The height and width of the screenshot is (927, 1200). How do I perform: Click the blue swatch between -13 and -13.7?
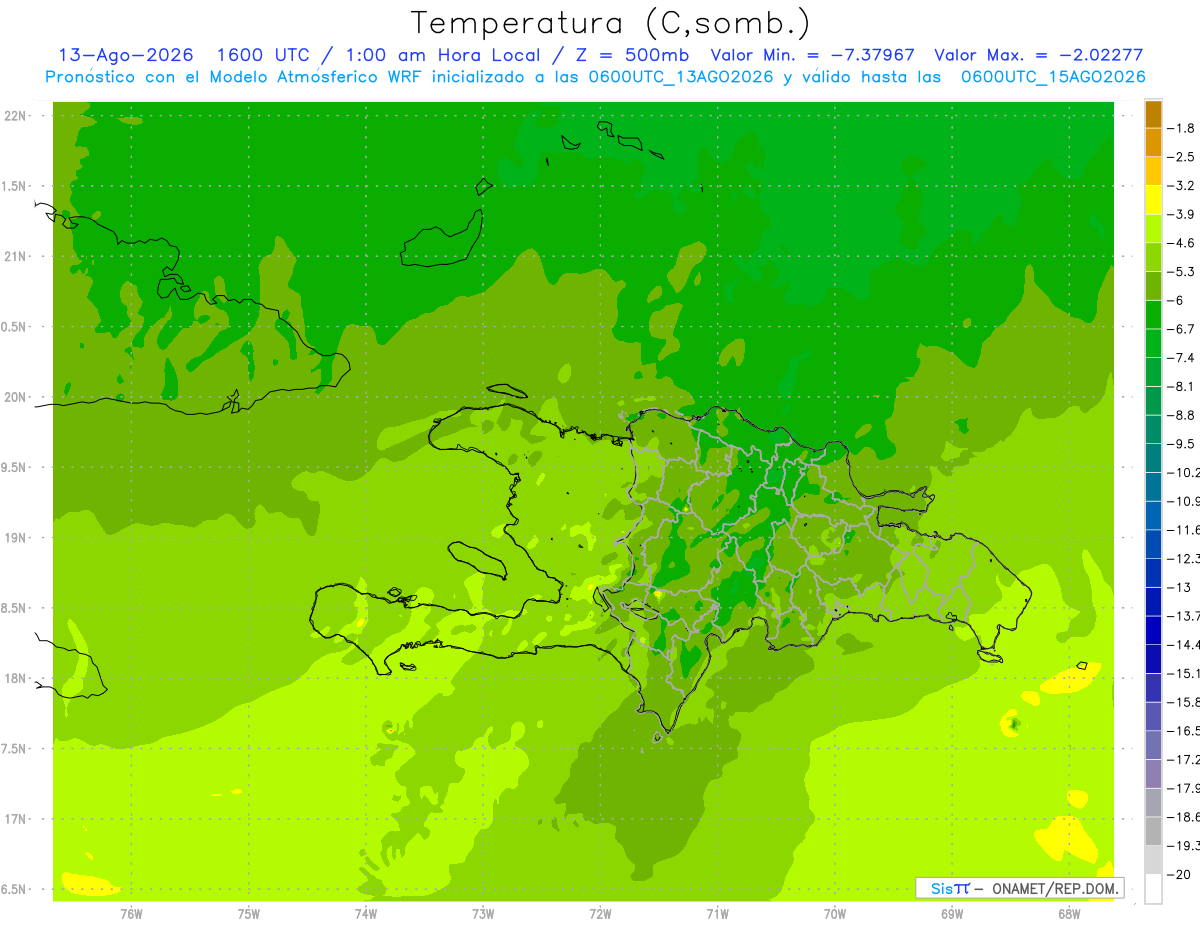[1153, 601]
